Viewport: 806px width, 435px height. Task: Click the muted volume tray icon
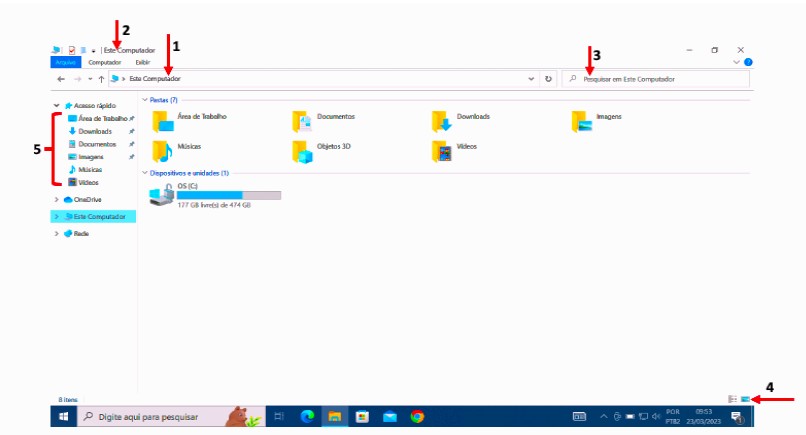[x=656, y=416]
